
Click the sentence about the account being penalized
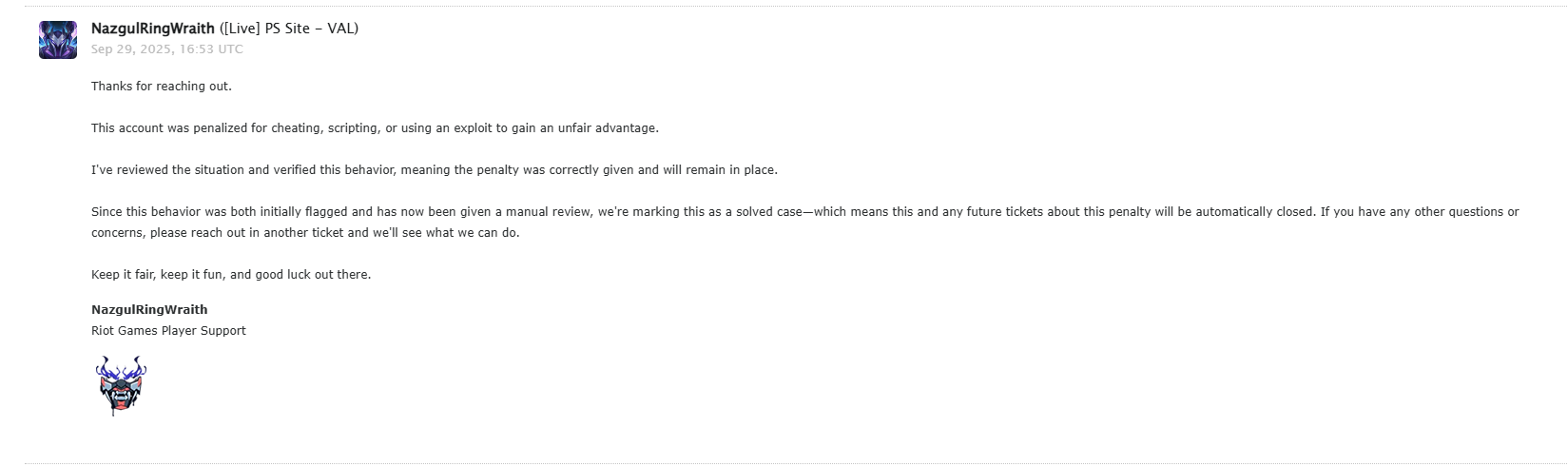tap(375, 128)
